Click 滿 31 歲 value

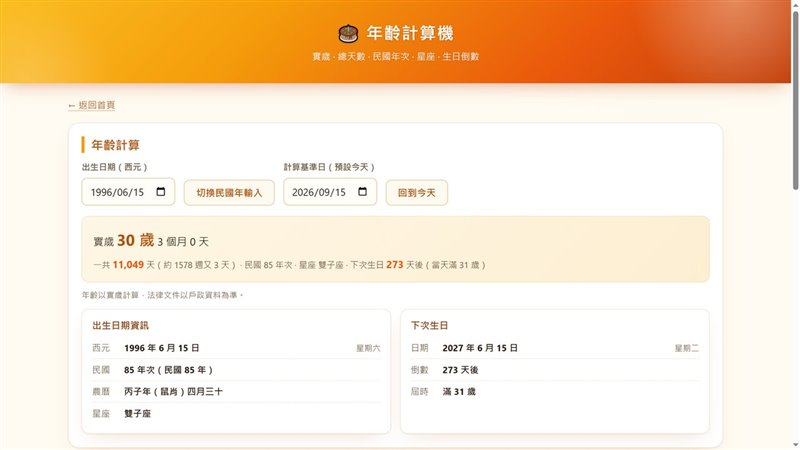pyautogui.click(x=459, y=392)
